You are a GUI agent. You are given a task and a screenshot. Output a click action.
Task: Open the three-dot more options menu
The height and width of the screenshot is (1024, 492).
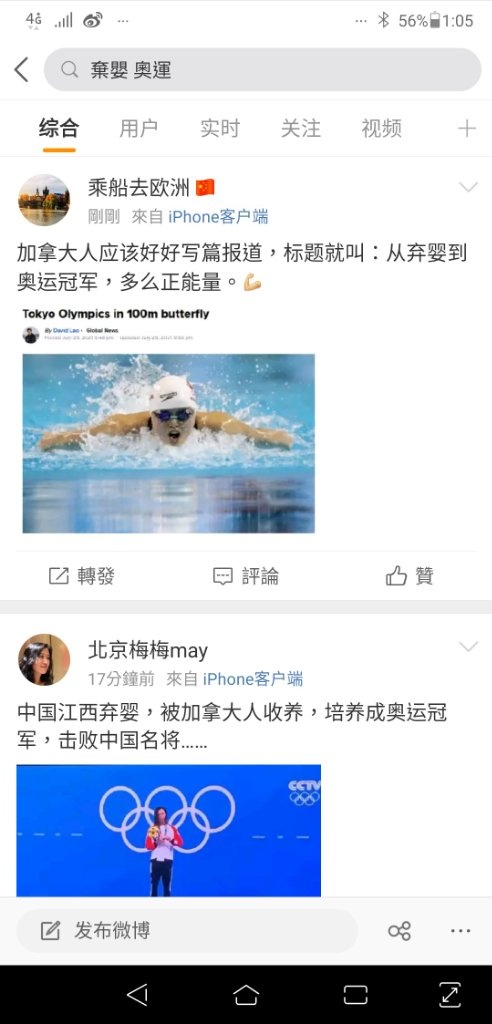[x=461, y=931]
